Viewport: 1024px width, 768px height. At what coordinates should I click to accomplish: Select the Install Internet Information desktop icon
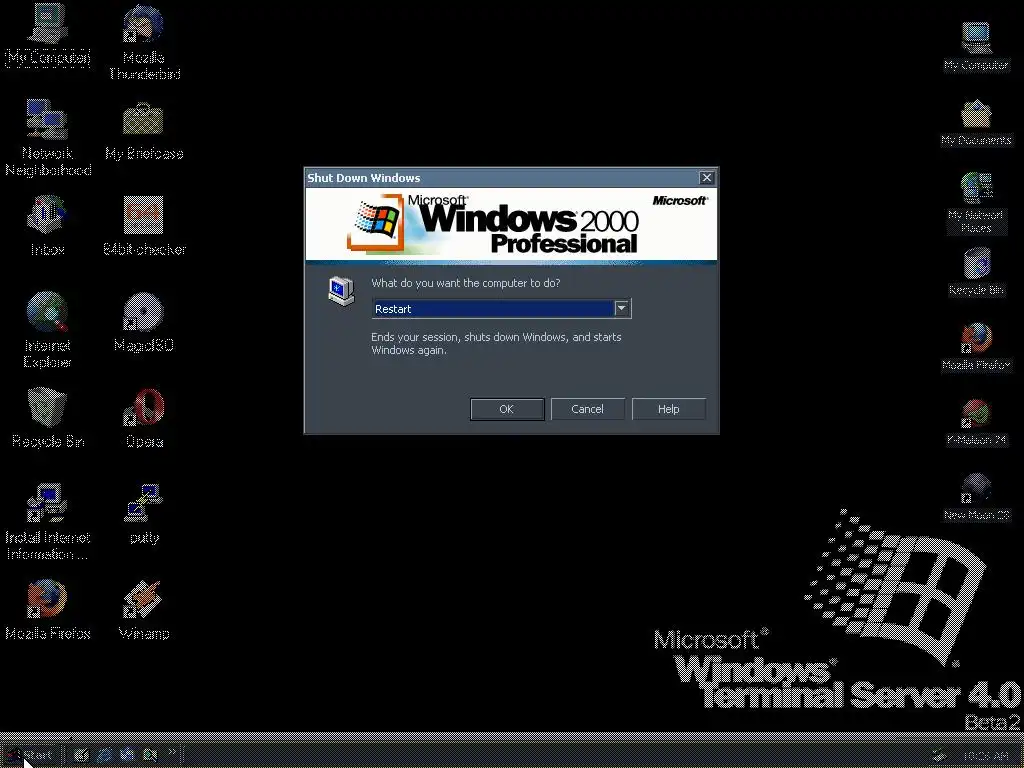coord(48,521)
